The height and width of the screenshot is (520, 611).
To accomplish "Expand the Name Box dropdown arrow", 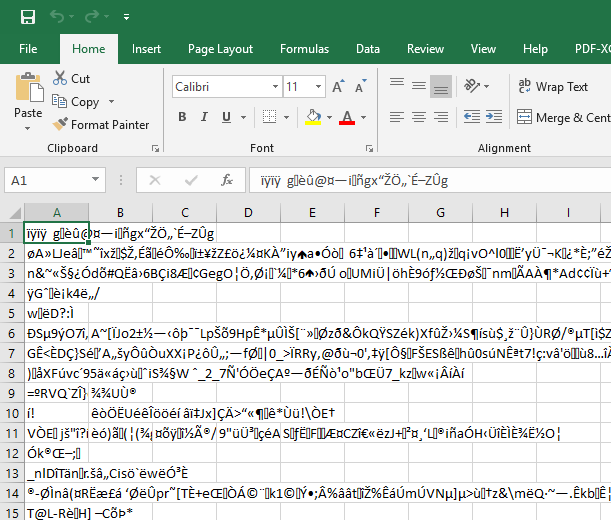I will [102, 181].
